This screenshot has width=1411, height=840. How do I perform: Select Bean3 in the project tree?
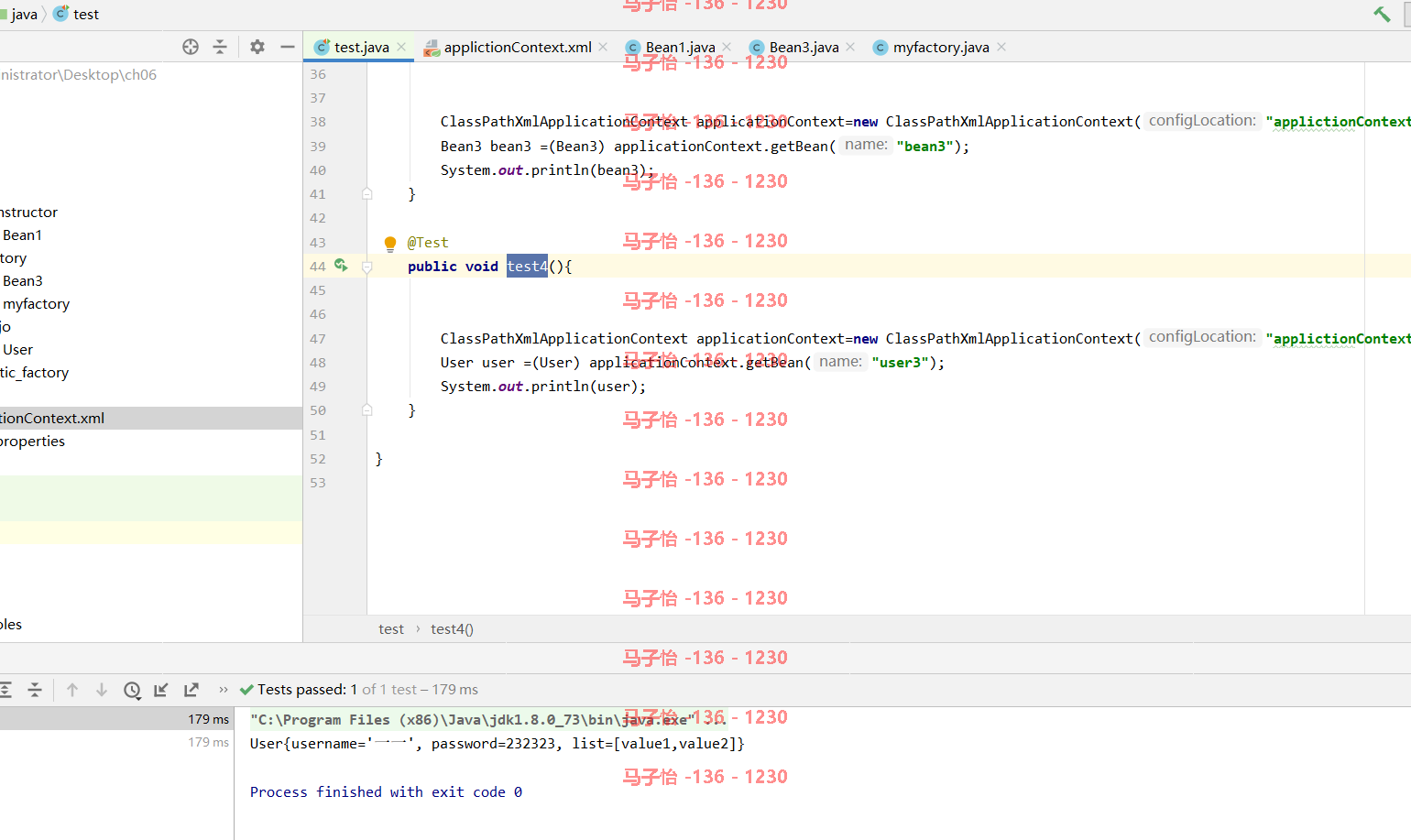click(x=22, y=281)
